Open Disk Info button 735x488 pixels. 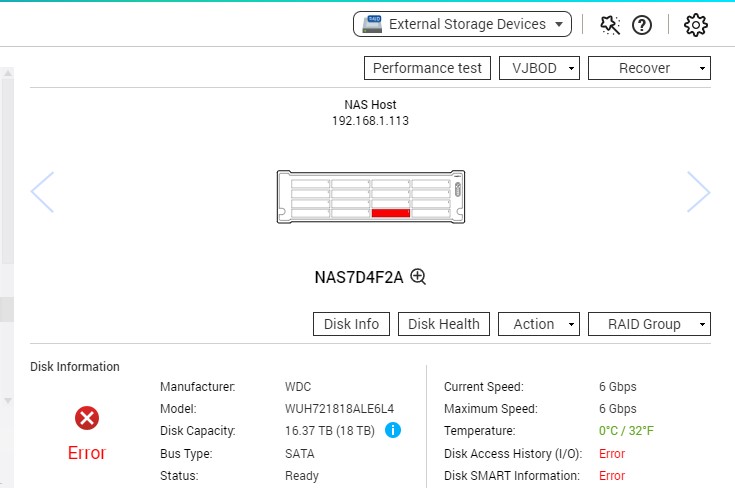pyautogui.click(x=351, y=324)
